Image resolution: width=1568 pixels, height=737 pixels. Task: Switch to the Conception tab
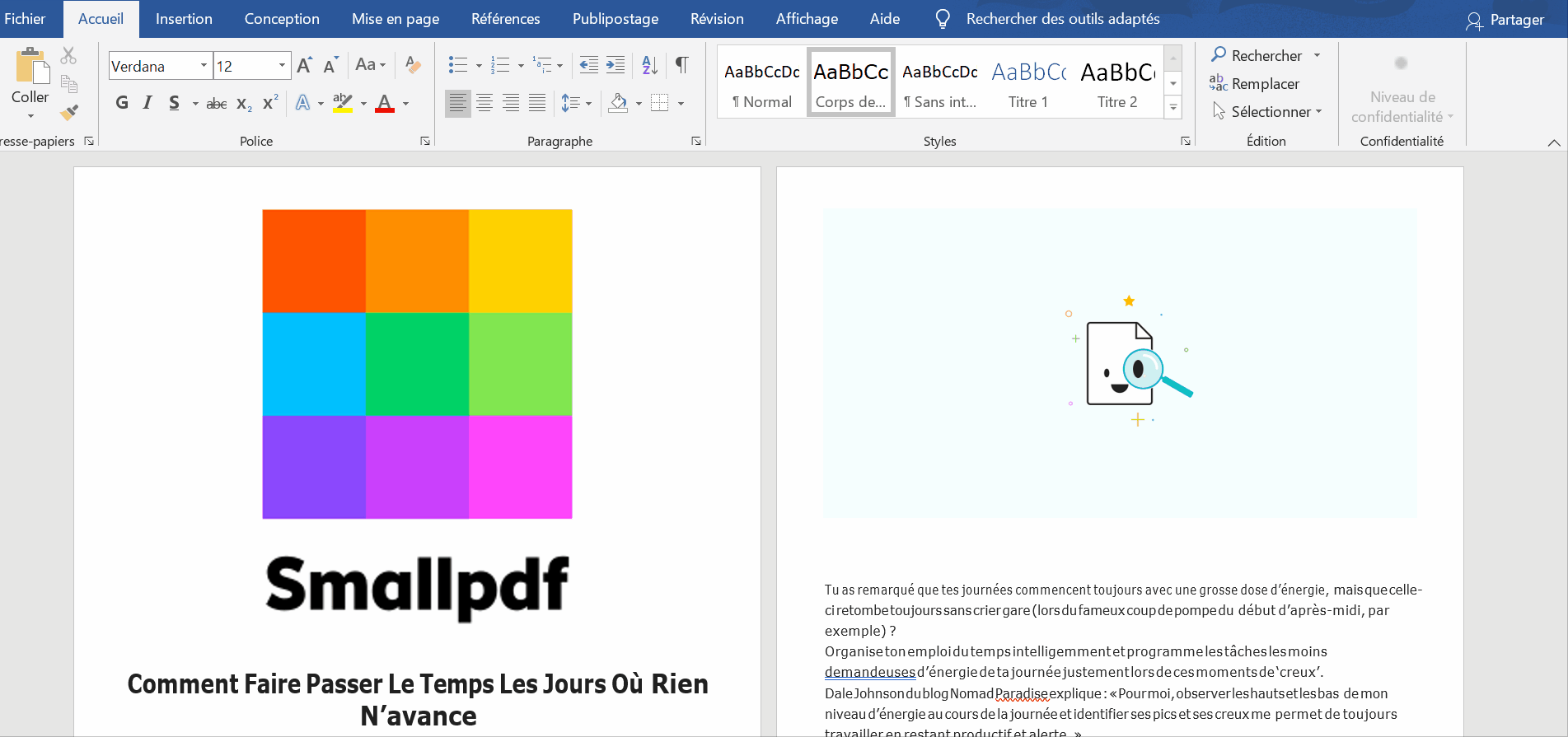point(282,19)
